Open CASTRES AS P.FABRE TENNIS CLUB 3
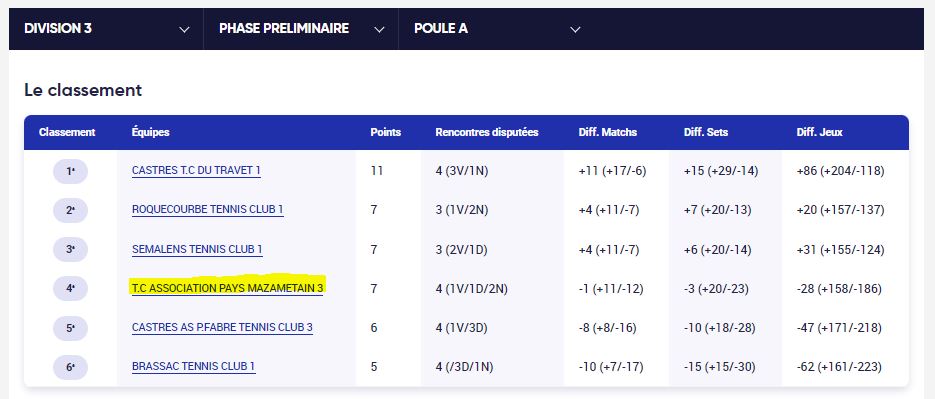This screenshot has height=399, width=935. point(222,327)
